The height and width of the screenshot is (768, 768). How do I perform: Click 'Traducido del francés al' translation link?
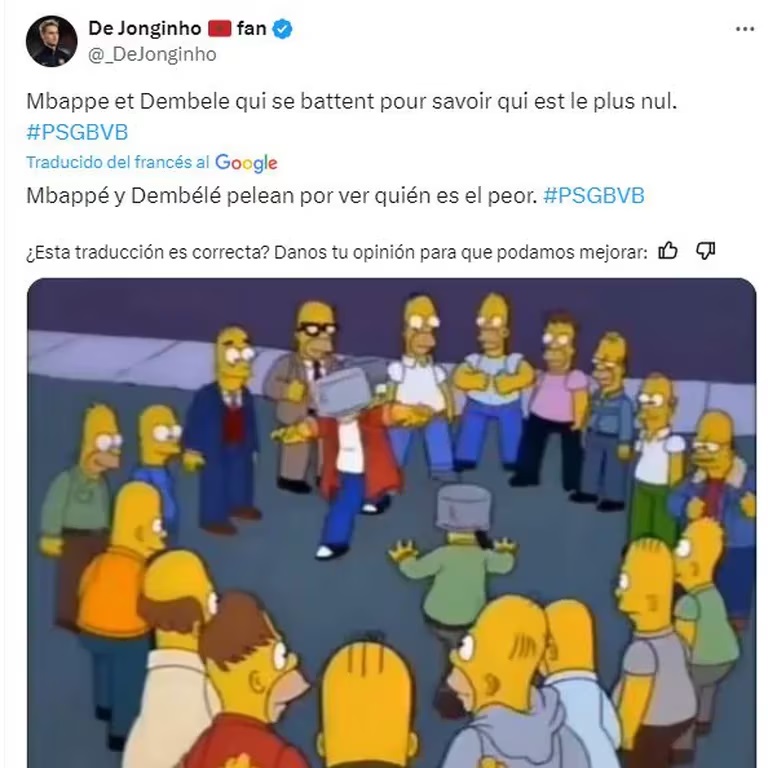(118, 162)
